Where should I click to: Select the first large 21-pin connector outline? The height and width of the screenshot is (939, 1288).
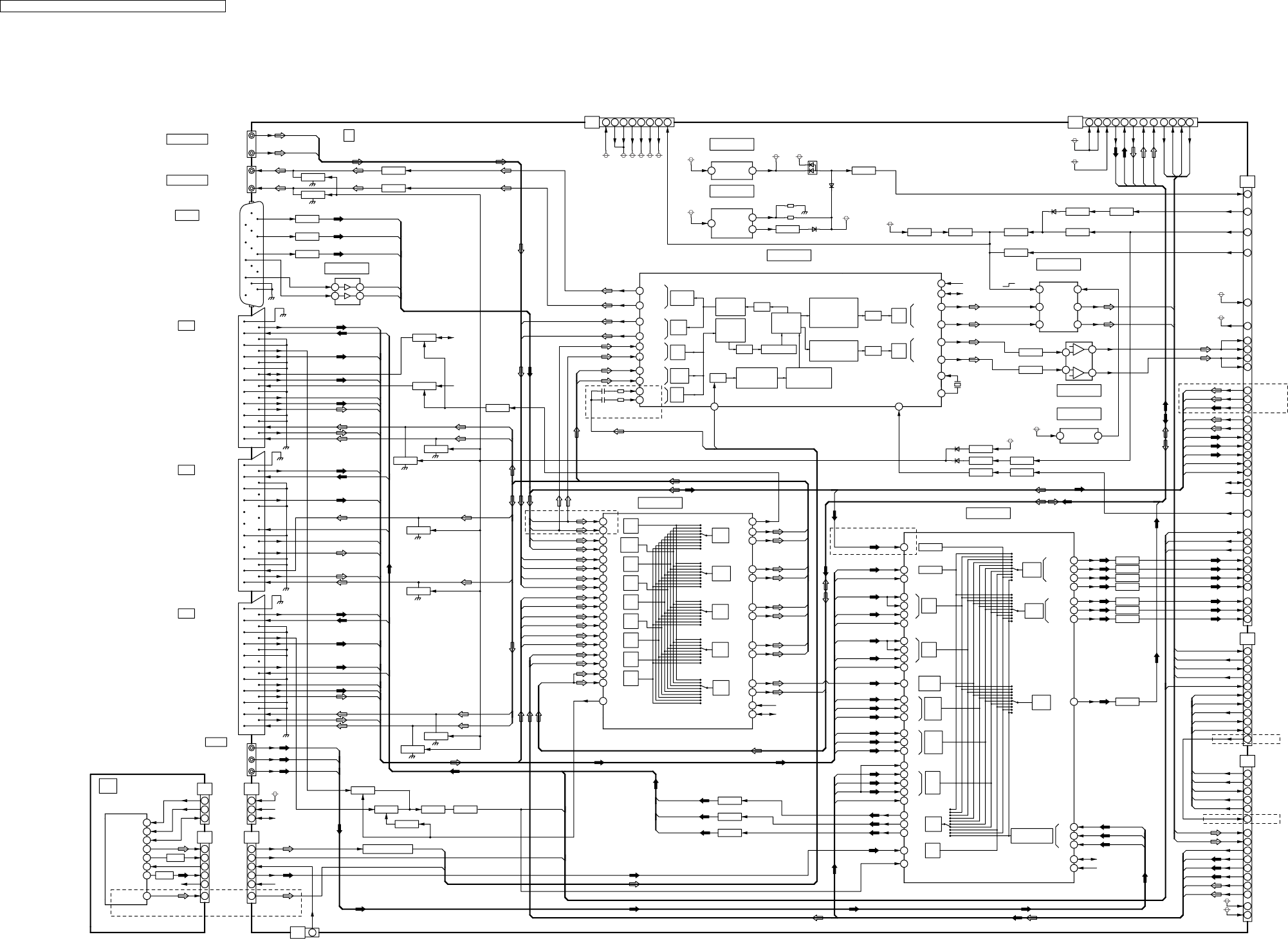[251, 381]
